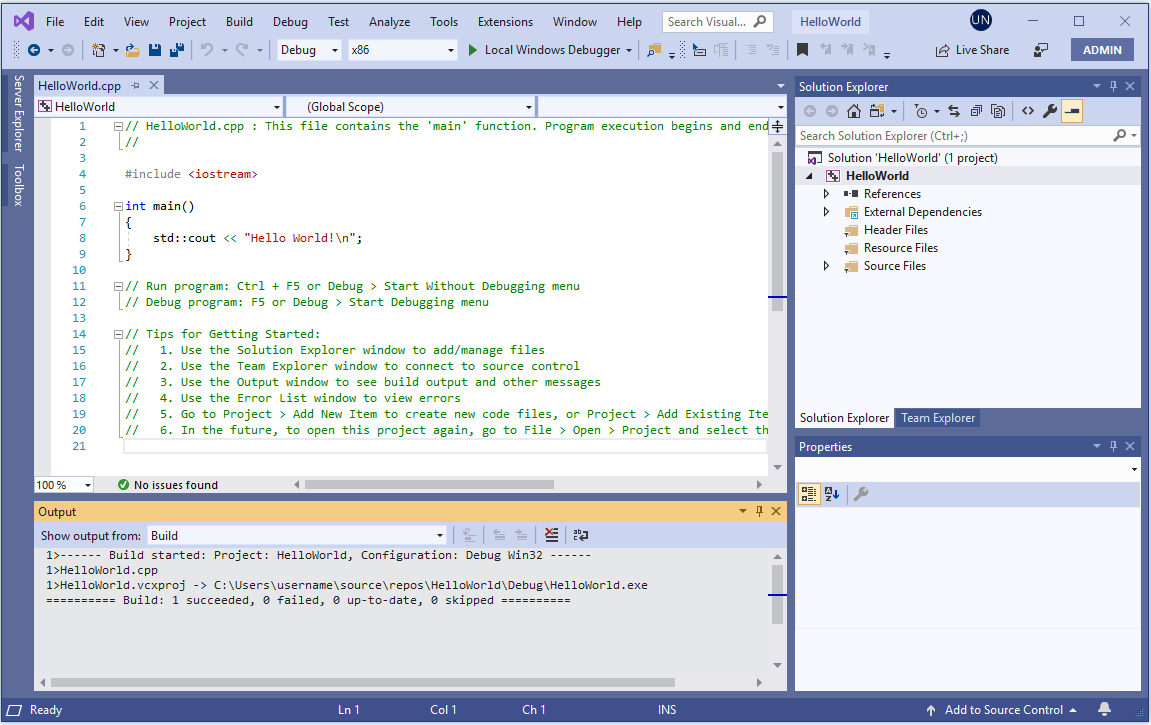Toggle word wrap in the Output window
The height and width of the screenshot is (725, 1151).
tap(583, 535)
